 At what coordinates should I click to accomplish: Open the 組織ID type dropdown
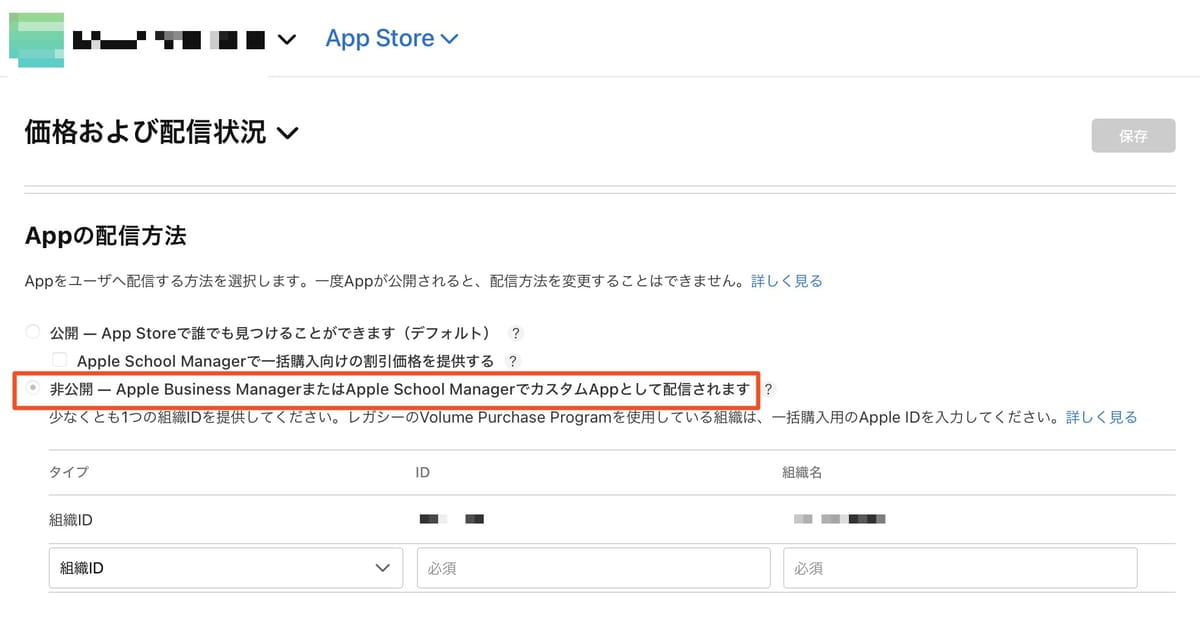[225, 568]
